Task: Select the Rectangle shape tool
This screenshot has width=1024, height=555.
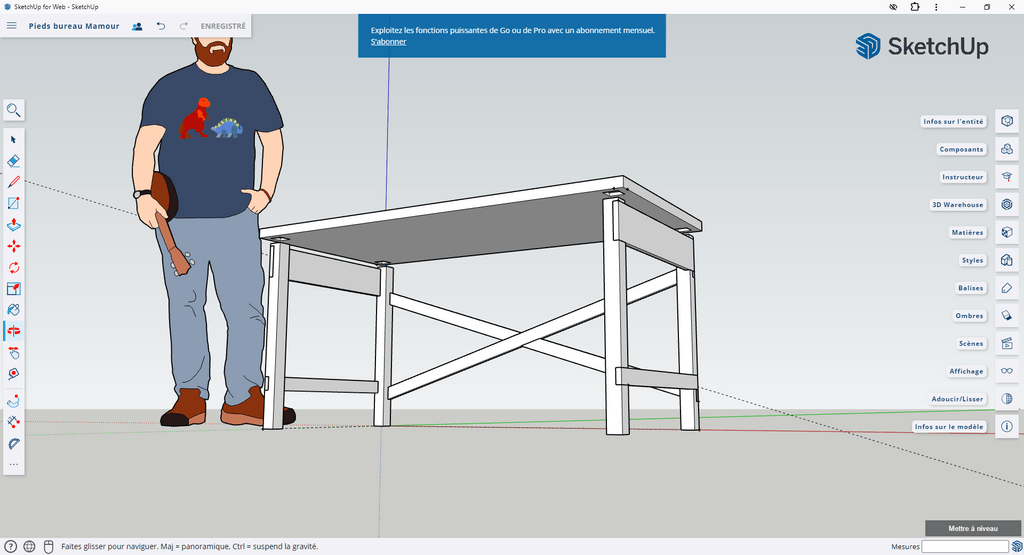Action: (x=14, y=203)
